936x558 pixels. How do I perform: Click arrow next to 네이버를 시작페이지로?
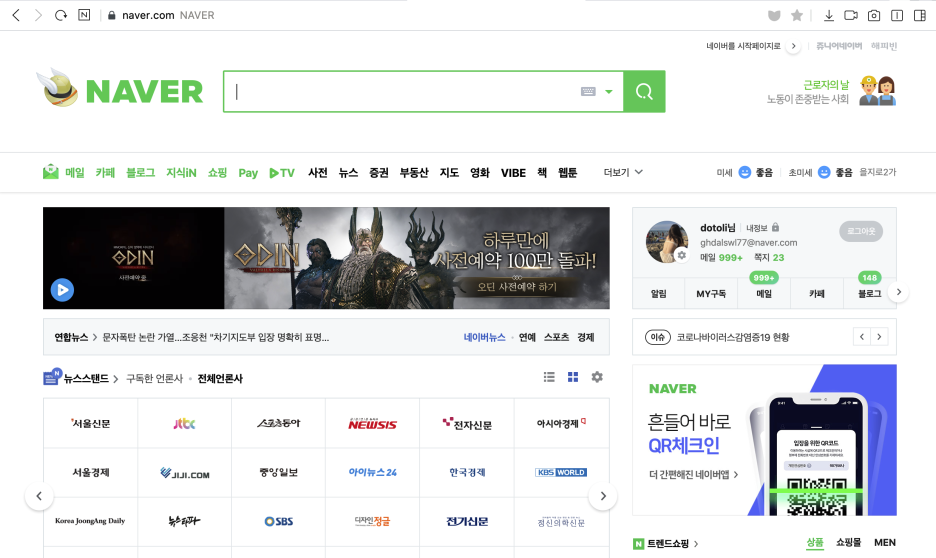click(793, 46)
